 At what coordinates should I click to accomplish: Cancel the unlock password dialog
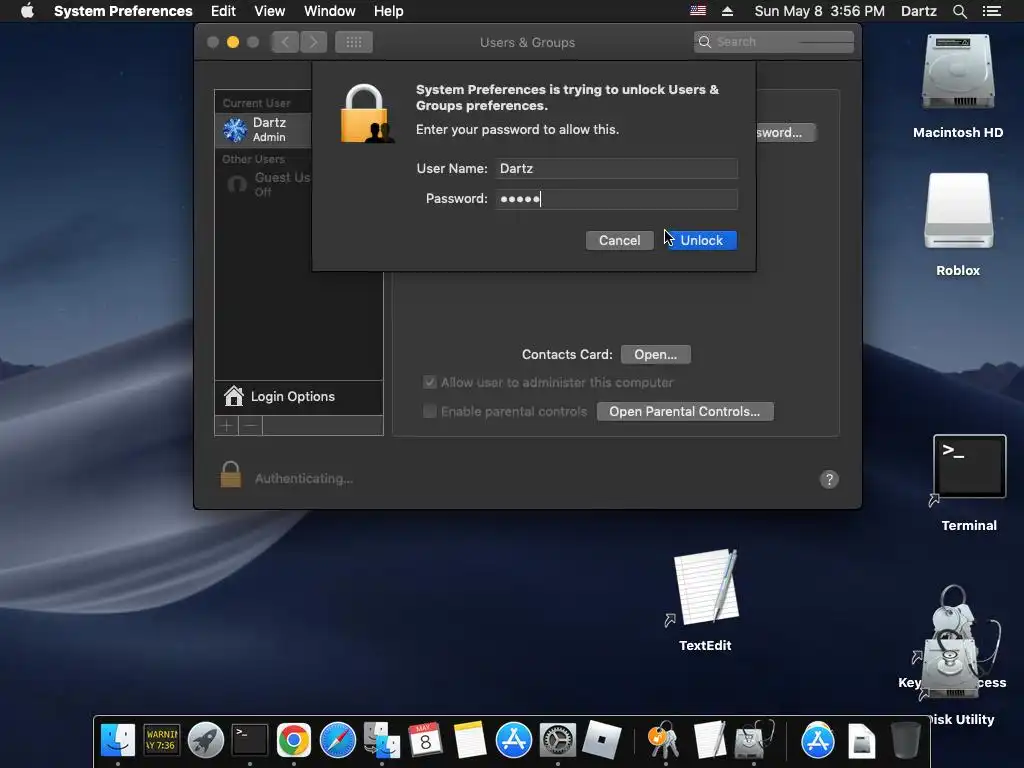tap(619, 240)
